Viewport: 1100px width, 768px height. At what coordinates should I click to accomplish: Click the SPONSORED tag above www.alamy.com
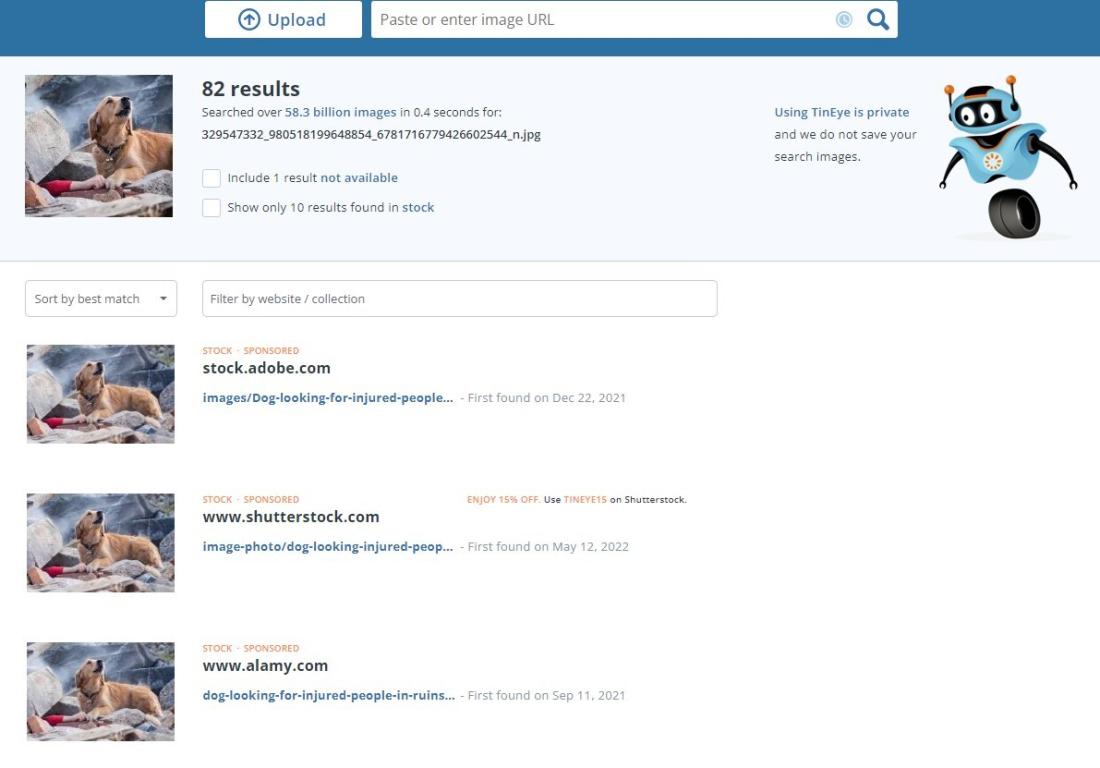(271, 649)
